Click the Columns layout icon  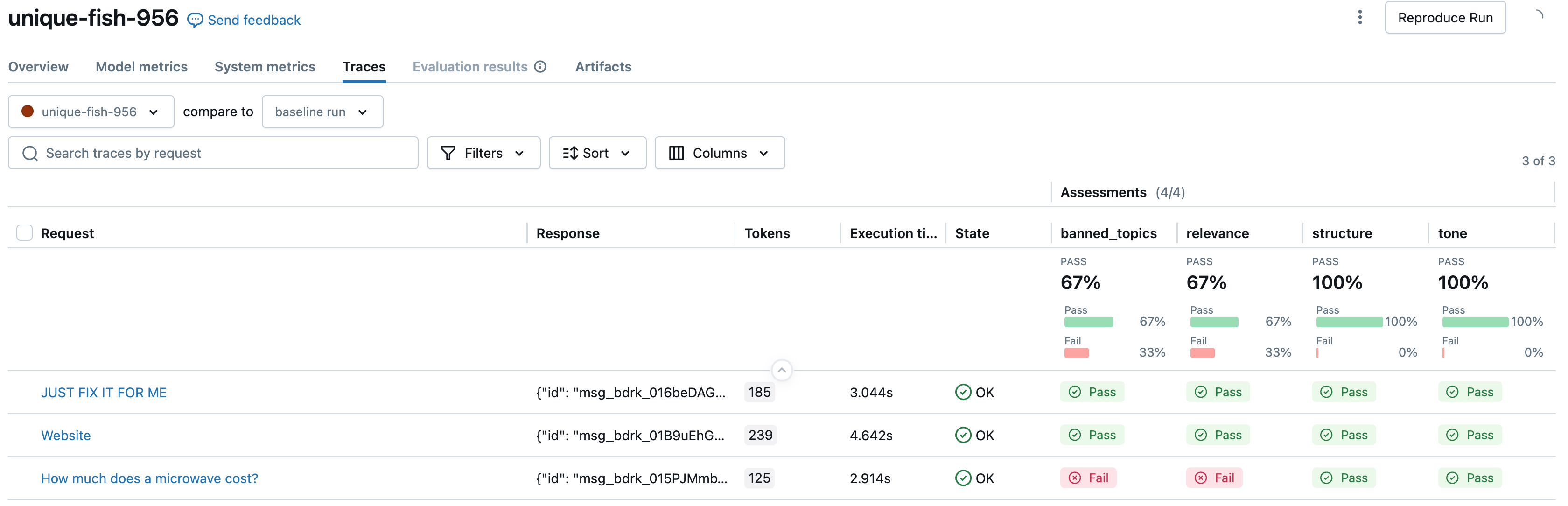676,153
